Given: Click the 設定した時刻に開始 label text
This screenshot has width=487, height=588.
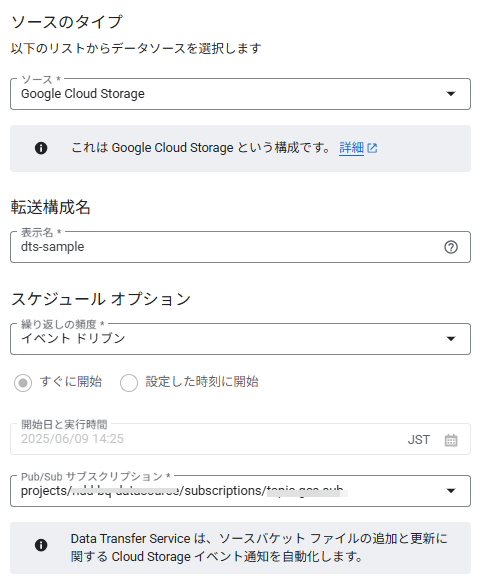Looking at the screenshot, I should pos(202,382).
